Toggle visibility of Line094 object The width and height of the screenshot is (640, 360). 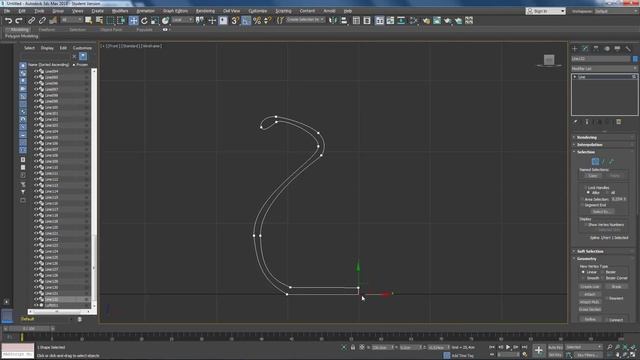point(36,71)
